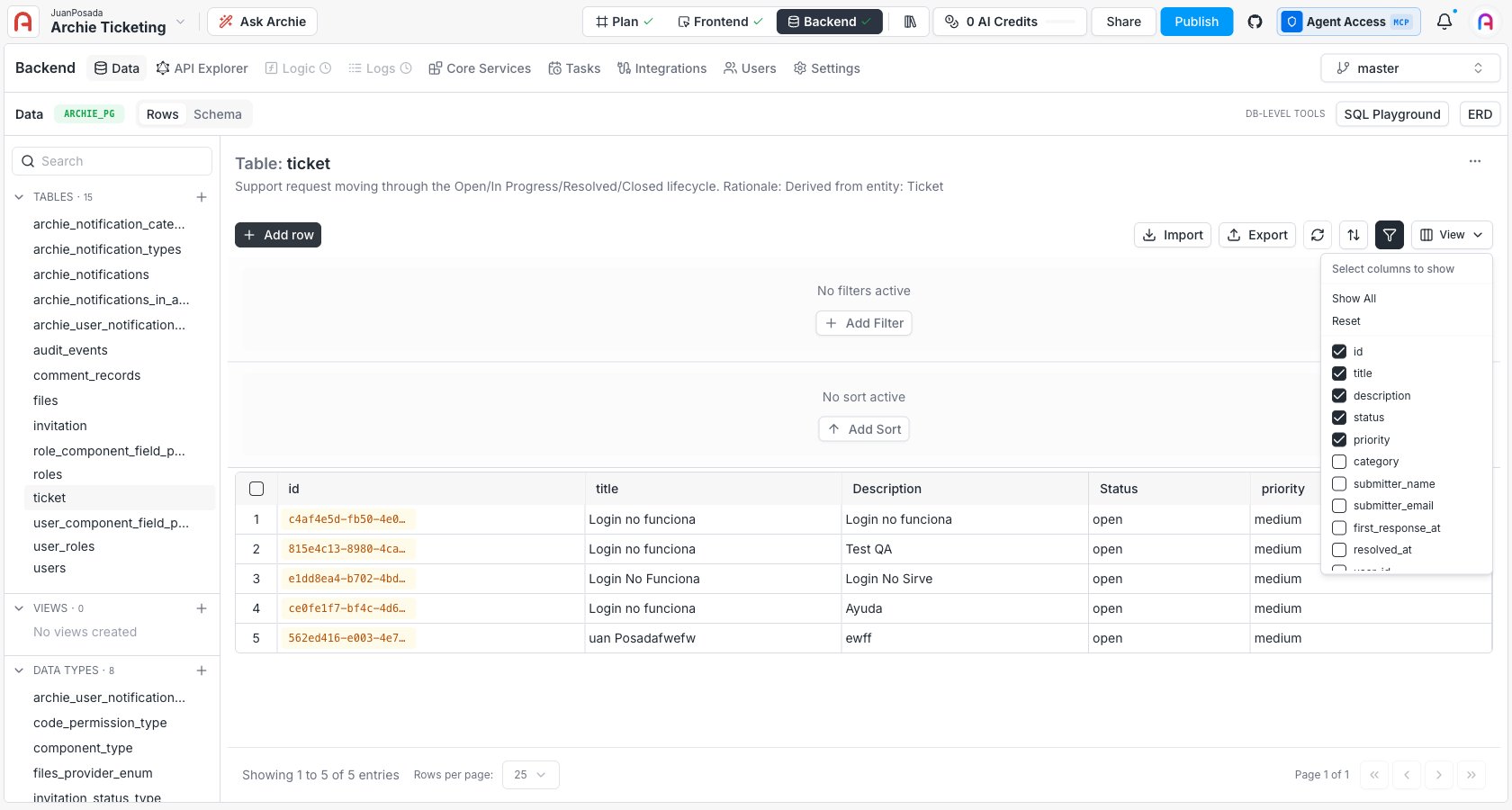The height and width of the screenshot is (810, 1512).
Task: Open backend Settings
Action: click(826, 68)
